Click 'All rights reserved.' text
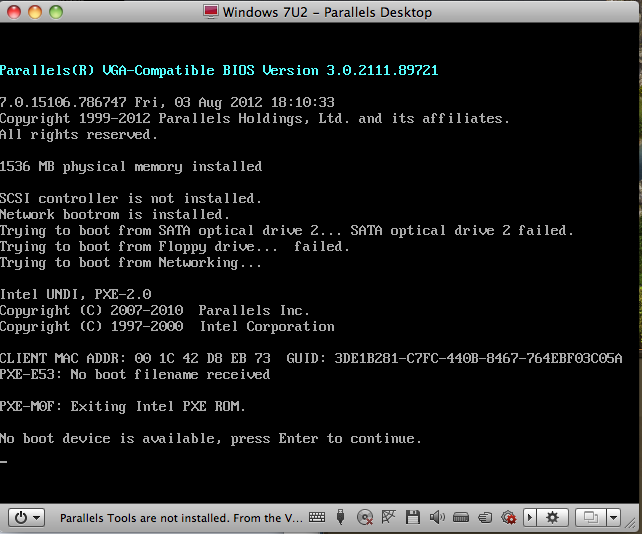 [79, 135]
